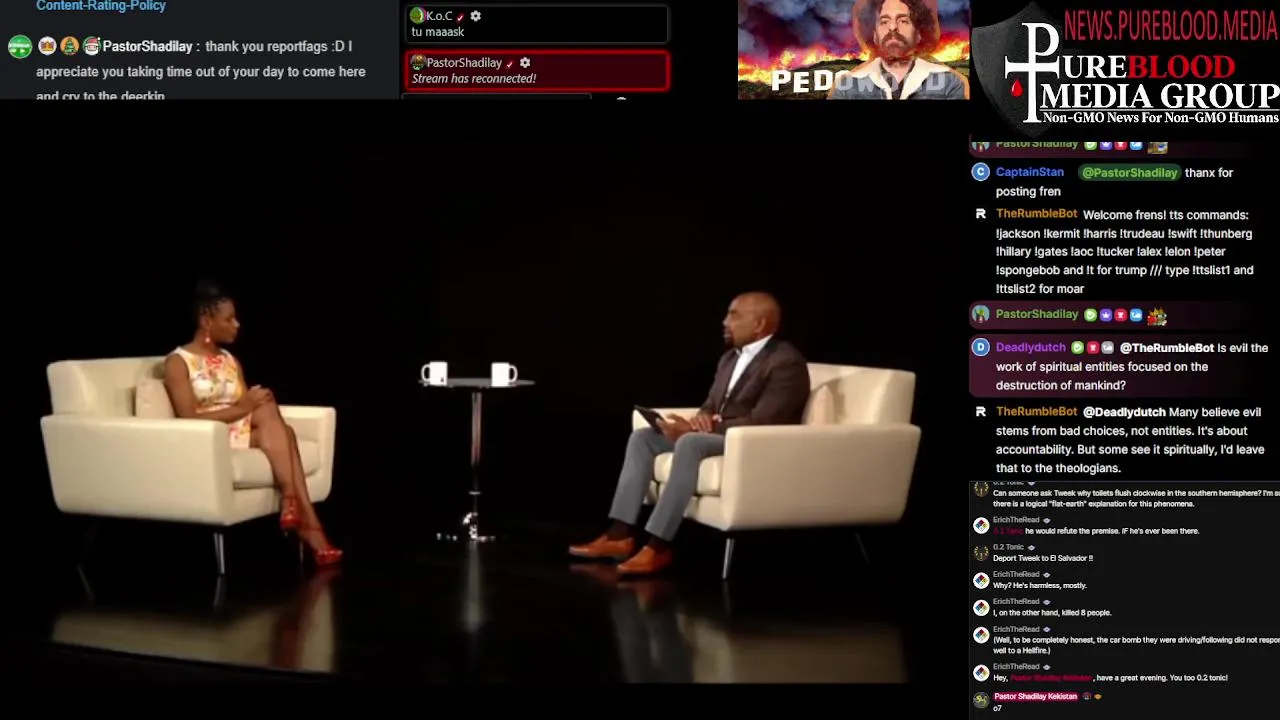Click the R icon beside 'Welcome frens!' message

click(x=980, y=214)
